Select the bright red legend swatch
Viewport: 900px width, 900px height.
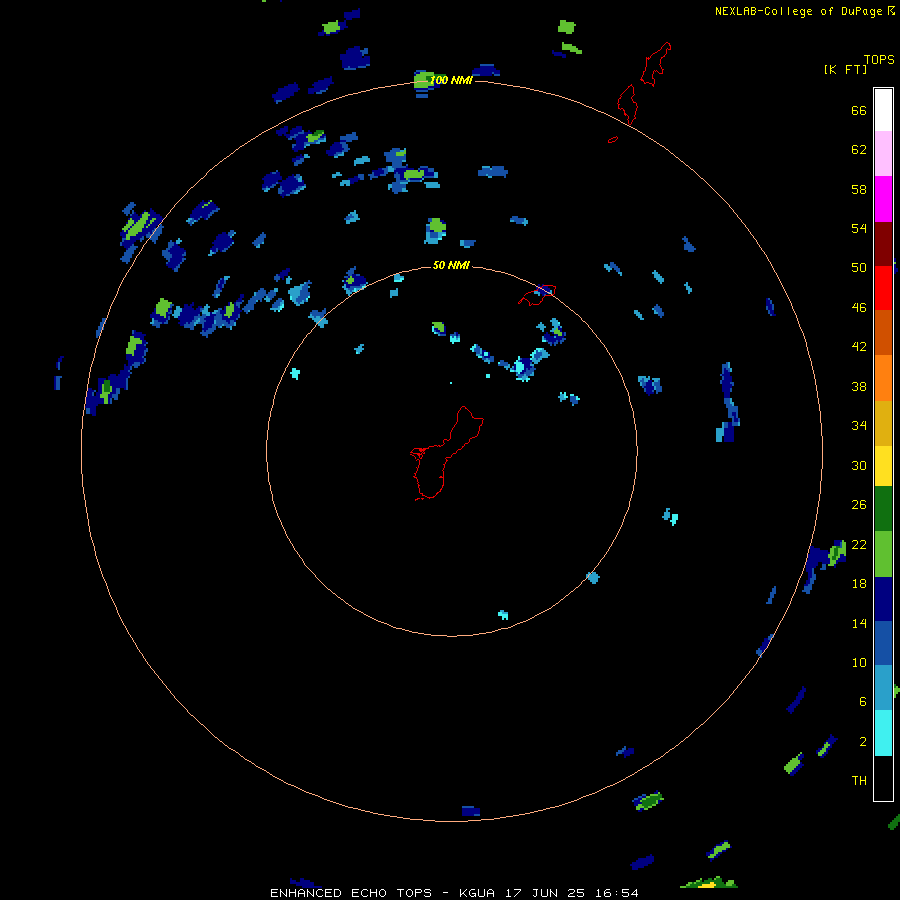click(x=883, y=288)
